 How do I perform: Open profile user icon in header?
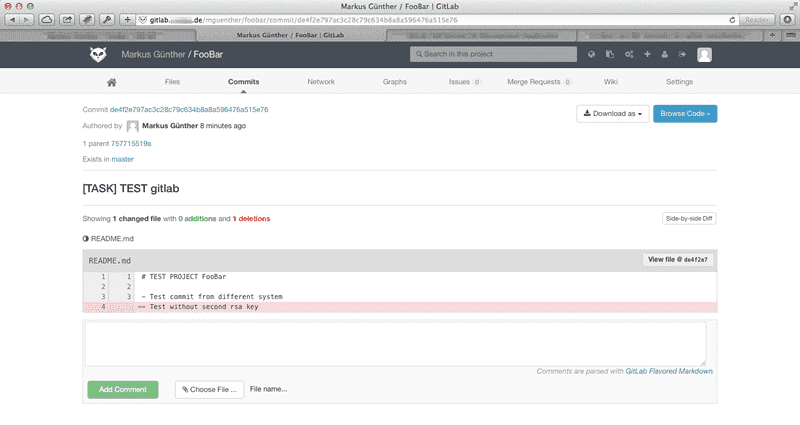pyautogui.click(x=664, y=54)
